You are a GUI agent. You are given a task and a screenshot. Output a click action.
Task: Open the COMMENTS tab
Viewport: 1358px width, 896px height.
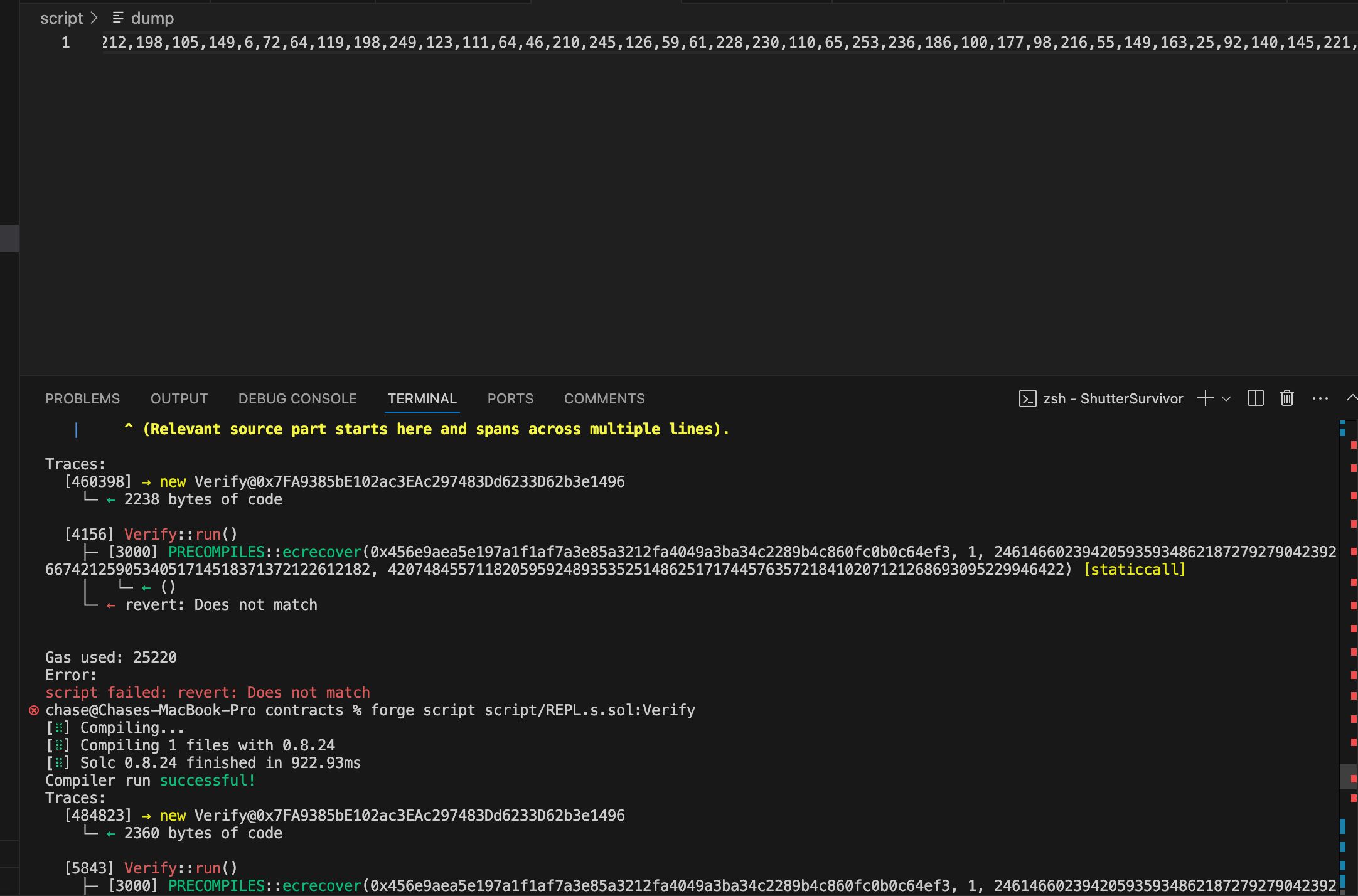604,398
